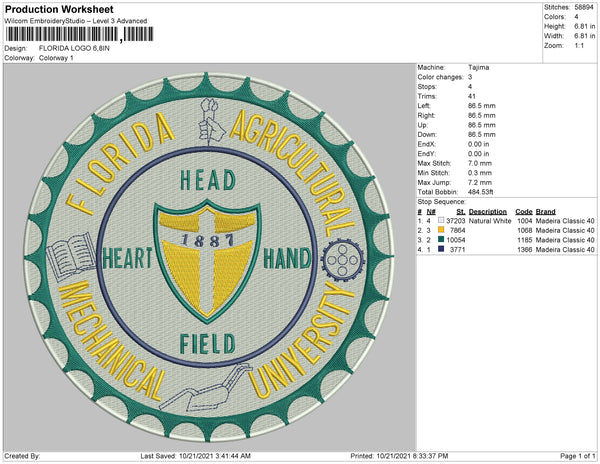
Task: Select the max jump value '7.2 mm'
Action: [480, 182]
